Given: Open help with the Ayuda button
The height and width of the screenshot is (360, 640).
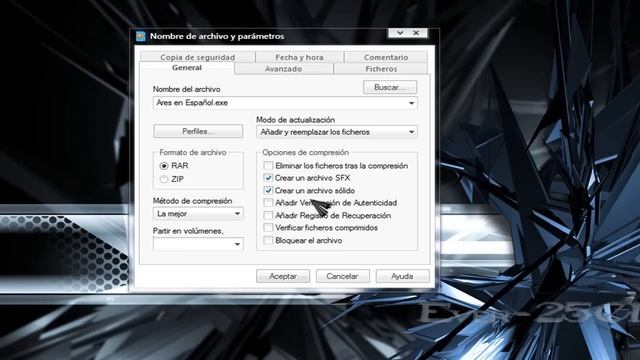Looking at the screenshot, I should tap(402, 276).
